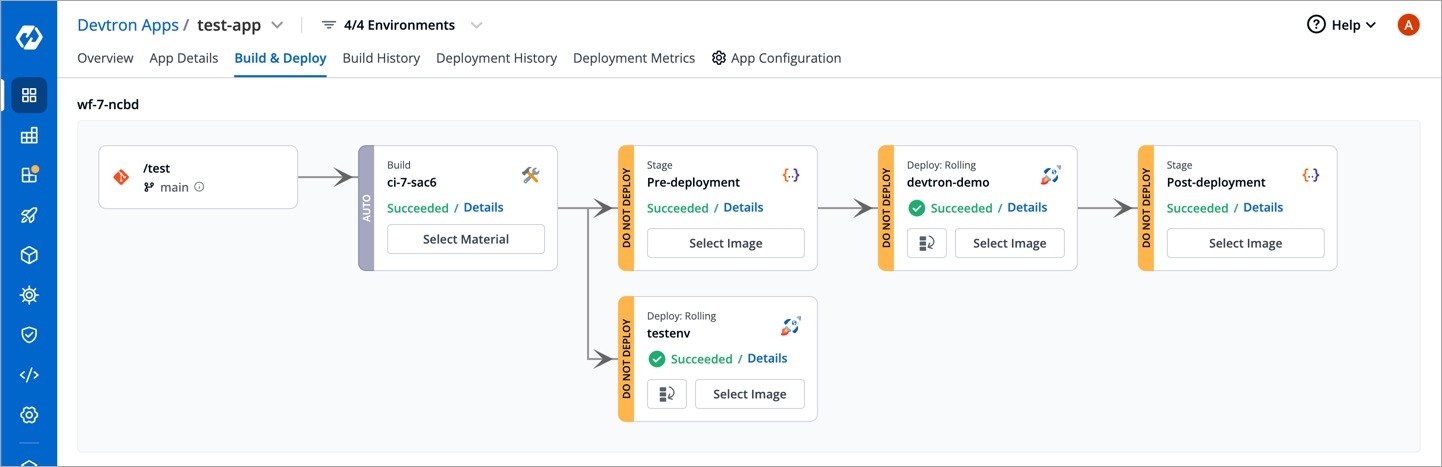The height and width of the screenshot is (467, 1442).
Task: Open the code brackets icon in the sidebar
Action: pos(29,375)
